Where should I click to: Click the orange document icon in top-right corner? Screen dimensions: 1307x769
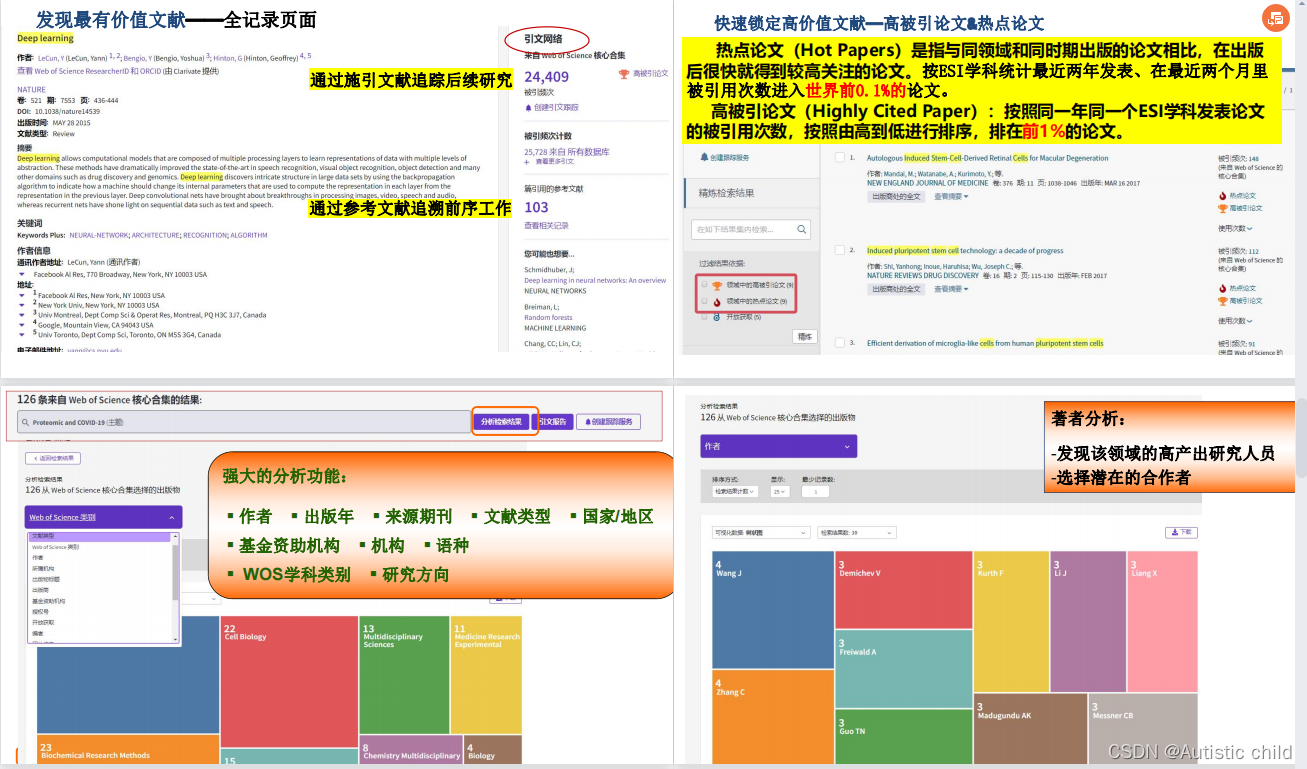coord(1275,18)
